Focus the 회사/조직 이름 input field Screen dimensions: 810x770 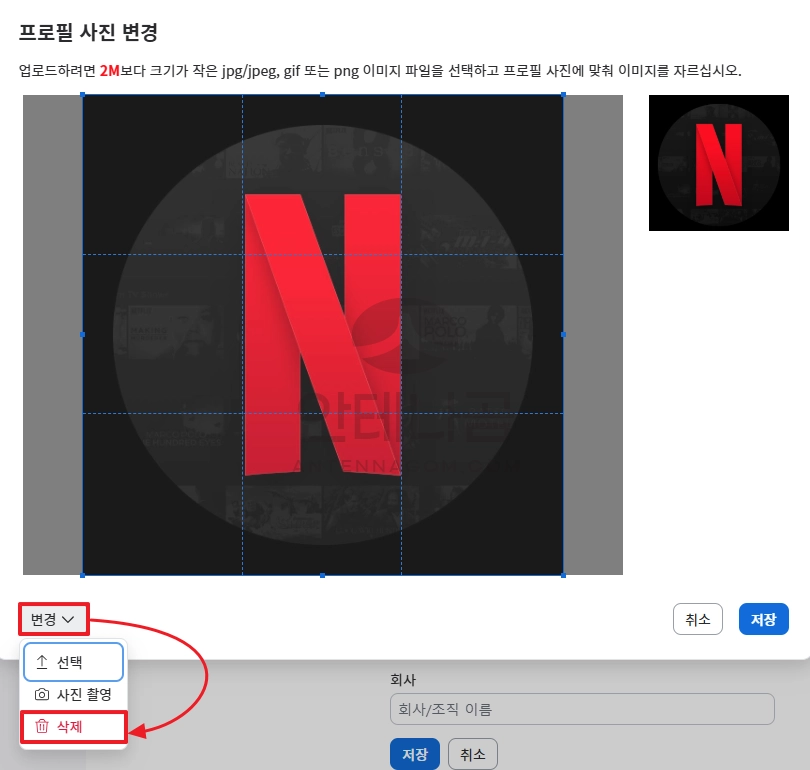click(582, 709)
